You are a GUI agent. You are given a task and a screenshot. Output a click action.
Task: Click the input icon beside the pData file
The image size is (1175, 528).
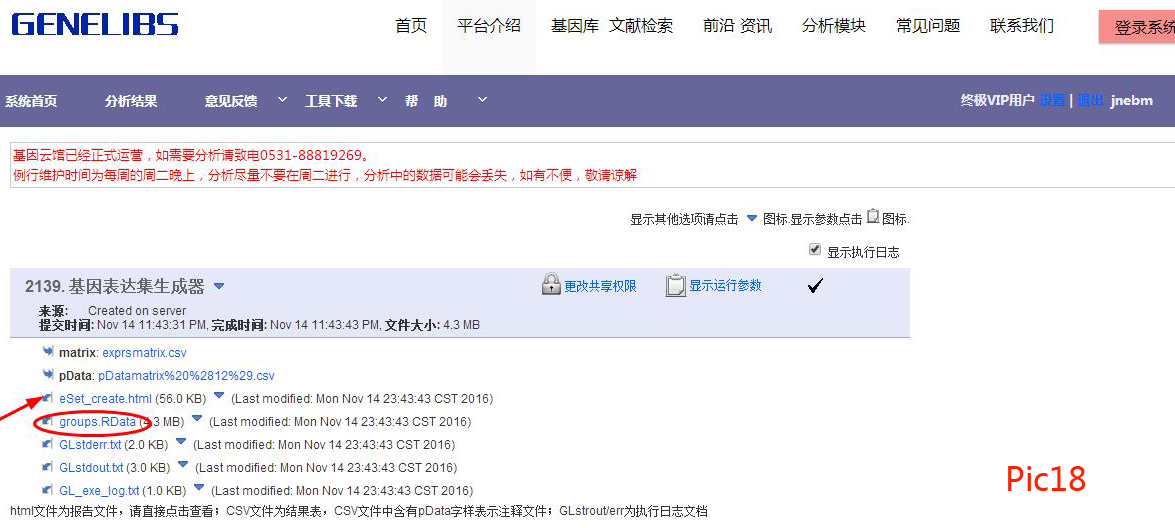pos(48,375)
